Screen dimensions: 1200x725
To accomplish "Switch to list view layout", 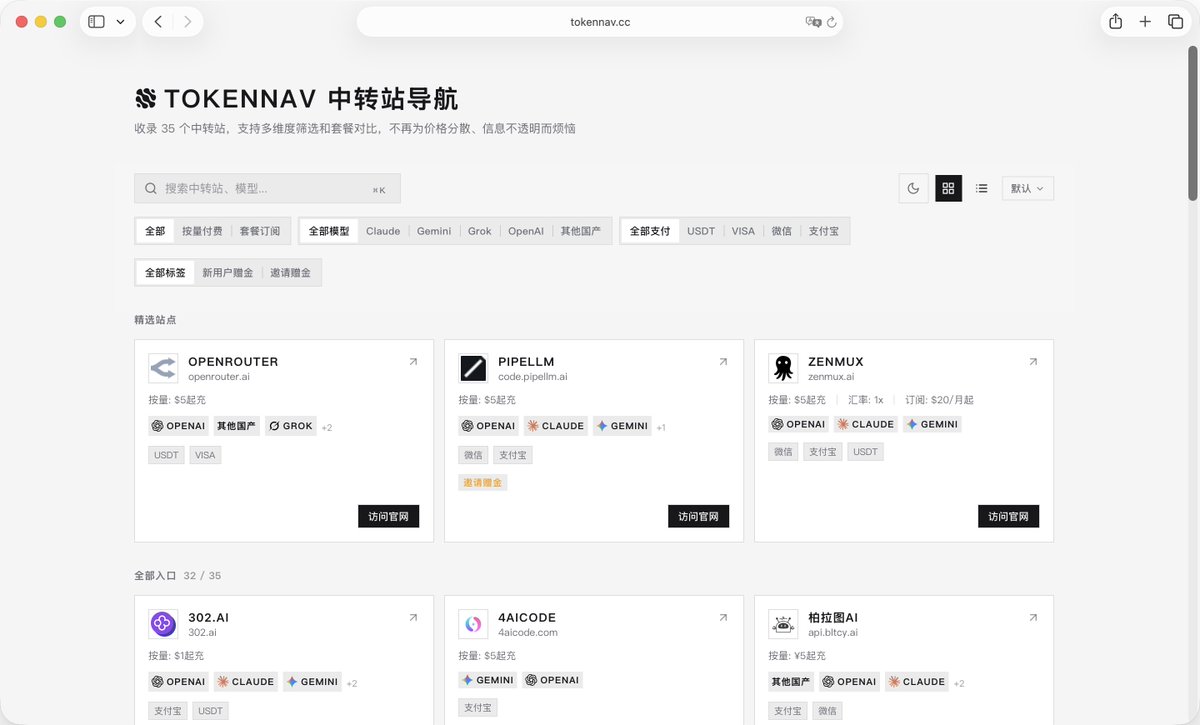I will 982,188.
